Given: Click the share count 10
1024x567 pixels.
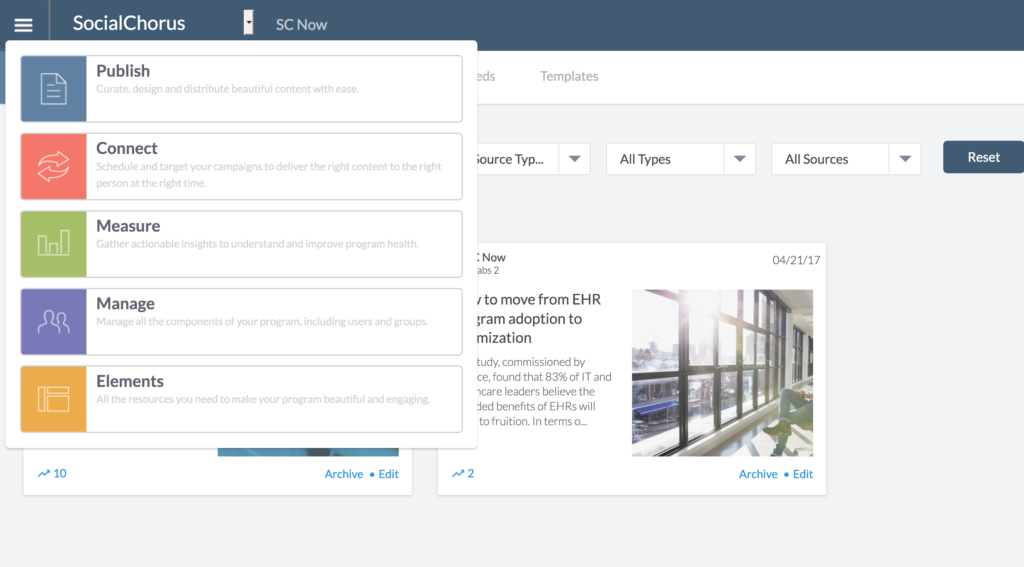Looking at the screenshot, I should pos(60,474).
